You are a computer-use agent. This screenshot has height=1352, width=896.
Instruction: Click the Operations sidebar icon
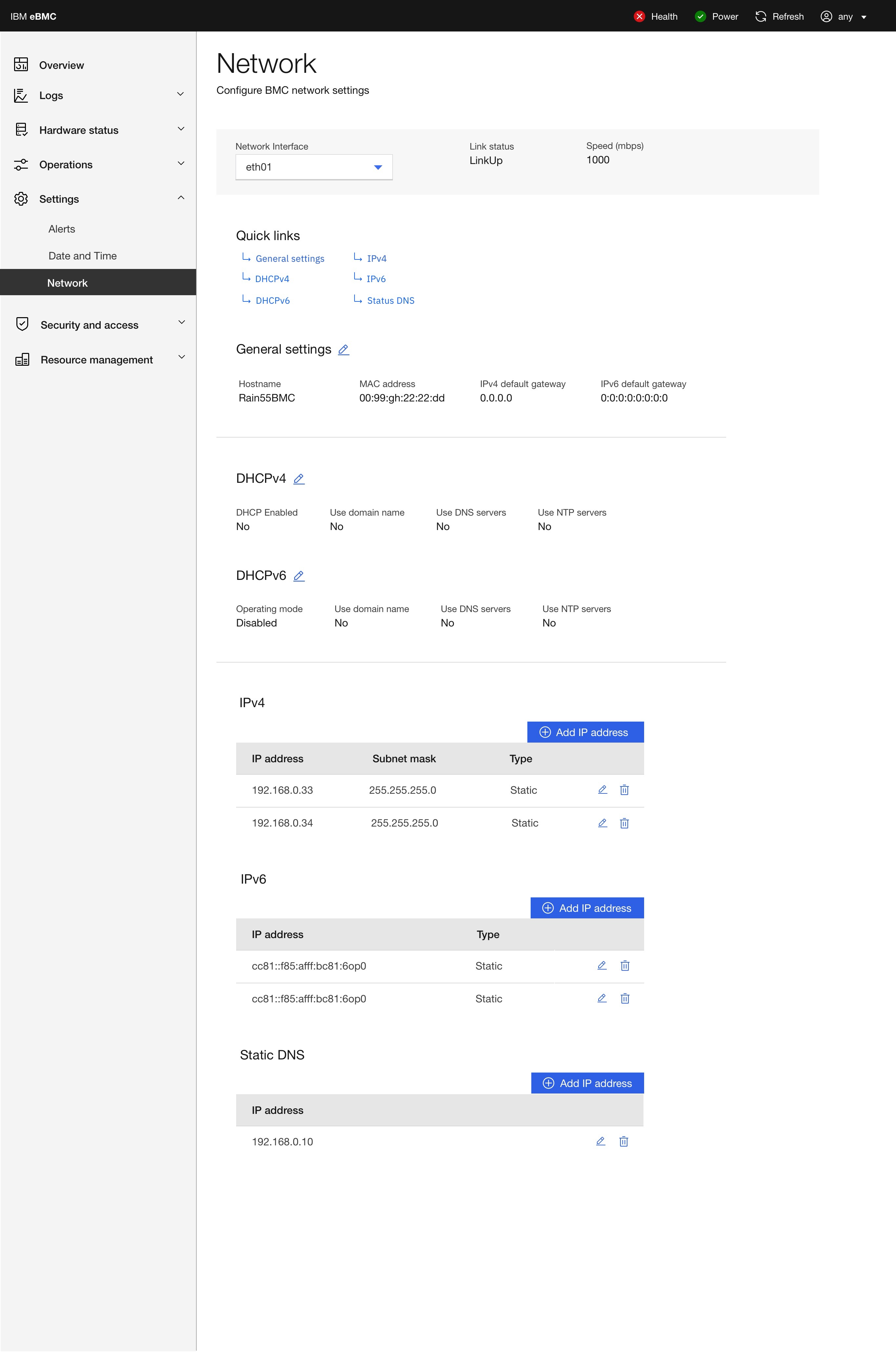coord(21,164)
